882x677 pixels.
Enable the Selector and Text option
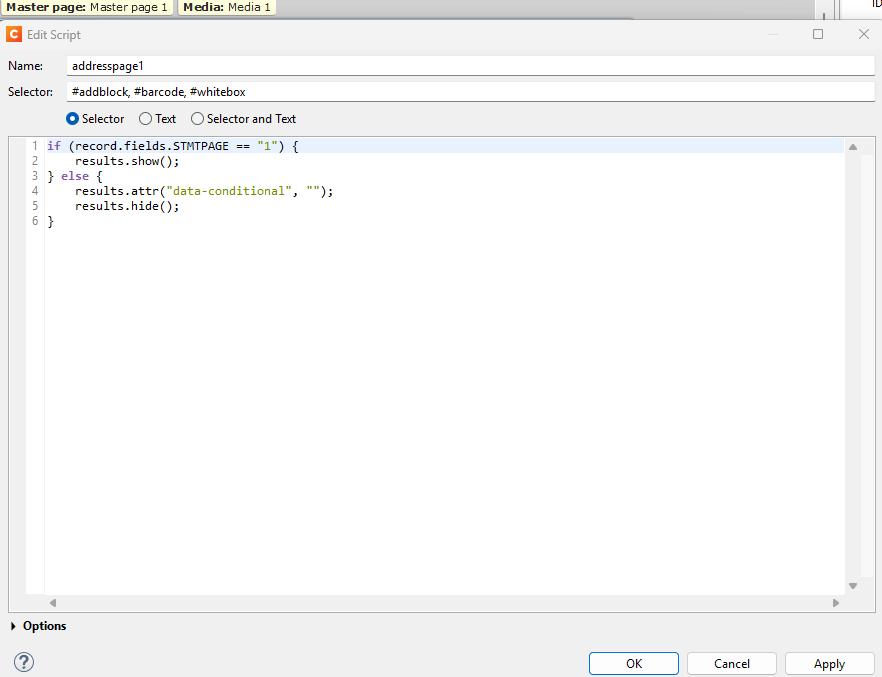click(x=198, y=119)
